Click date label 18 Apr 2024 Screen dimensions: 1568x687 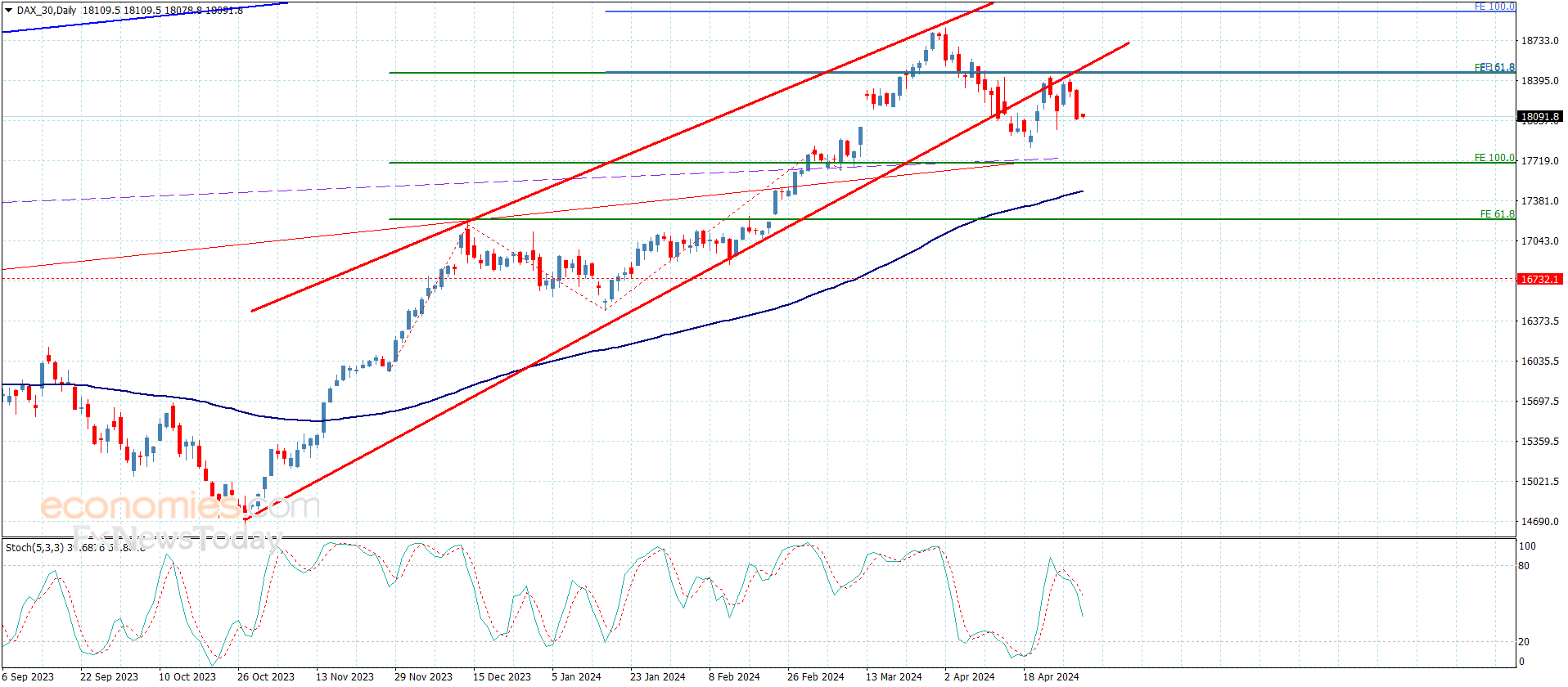pyautogui.click(x=1051, y=676)
